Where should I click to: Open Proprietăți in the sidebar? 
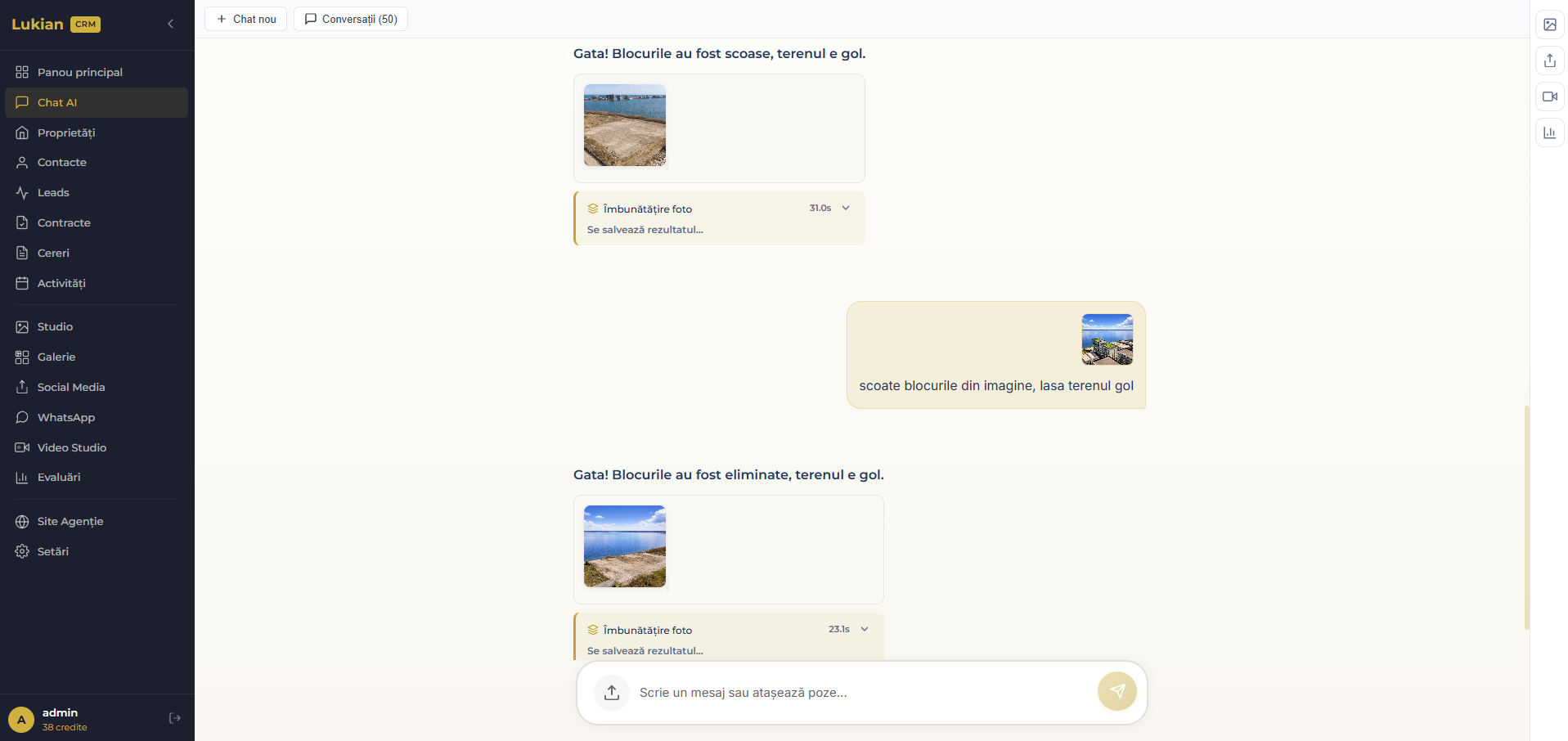click(x=66, y=132)
